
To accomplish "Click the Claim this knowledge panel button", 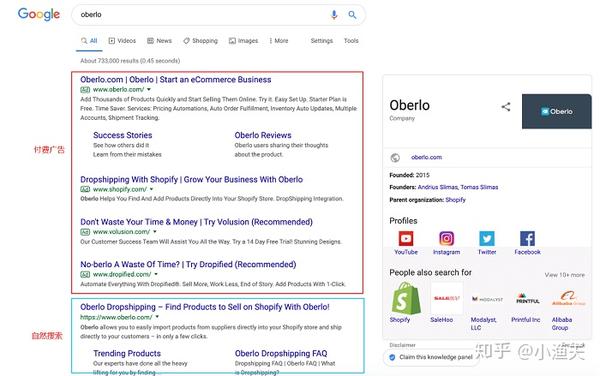I will (431, 357).
